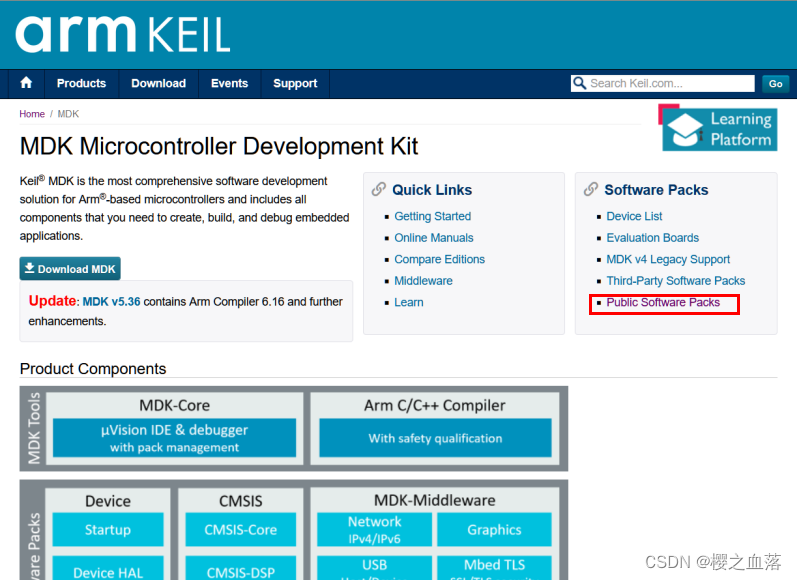Open the Middleware quick link

(423, 281)
